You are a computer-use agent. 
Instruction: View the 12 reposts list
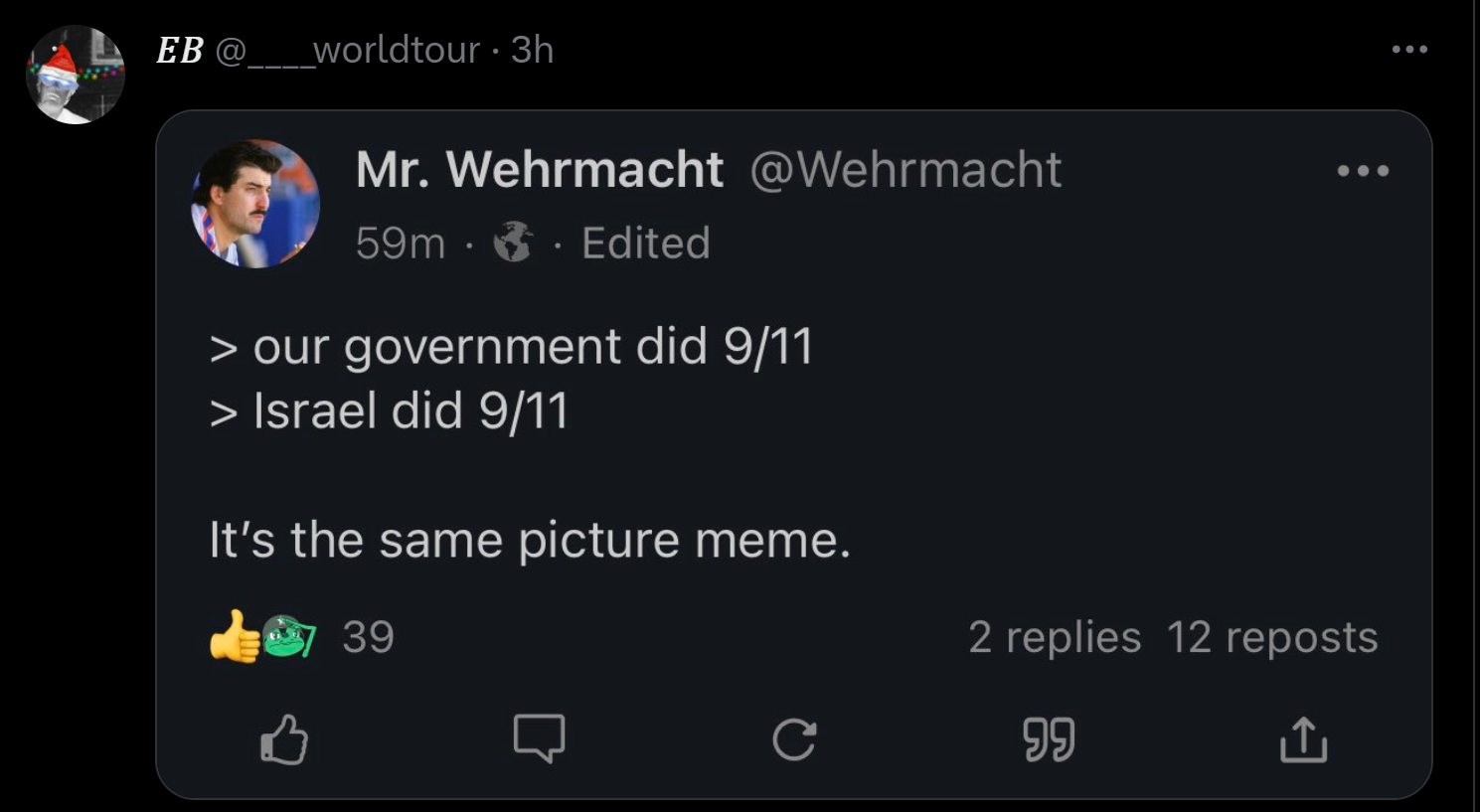pyautogui.click(x=1271, y=637)
